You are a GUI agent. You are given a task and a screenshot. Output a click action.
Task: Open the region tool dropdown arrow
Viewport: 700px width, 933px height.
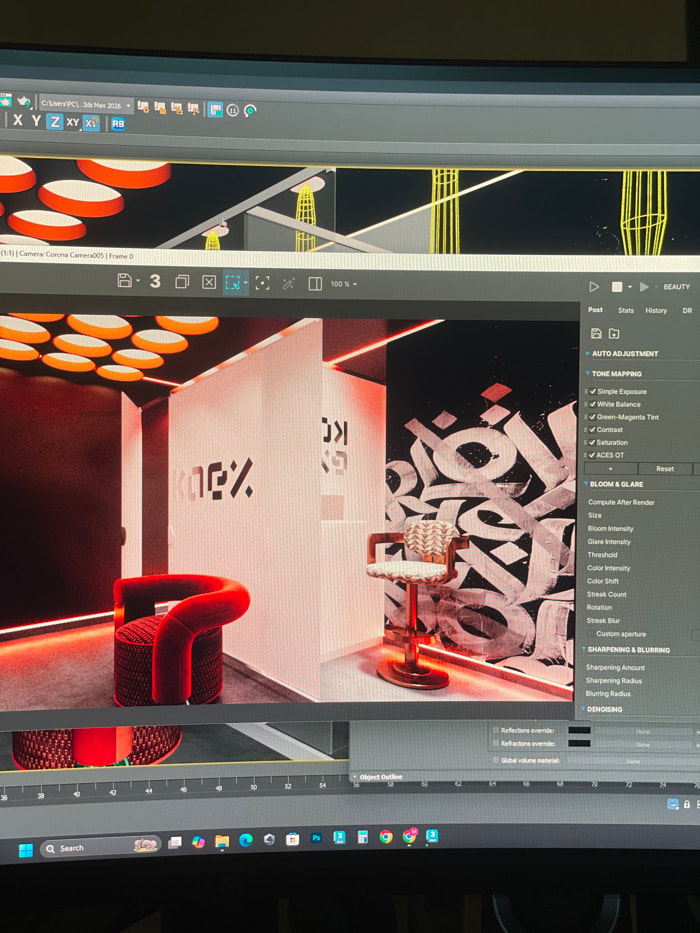[x=245, y=283]
